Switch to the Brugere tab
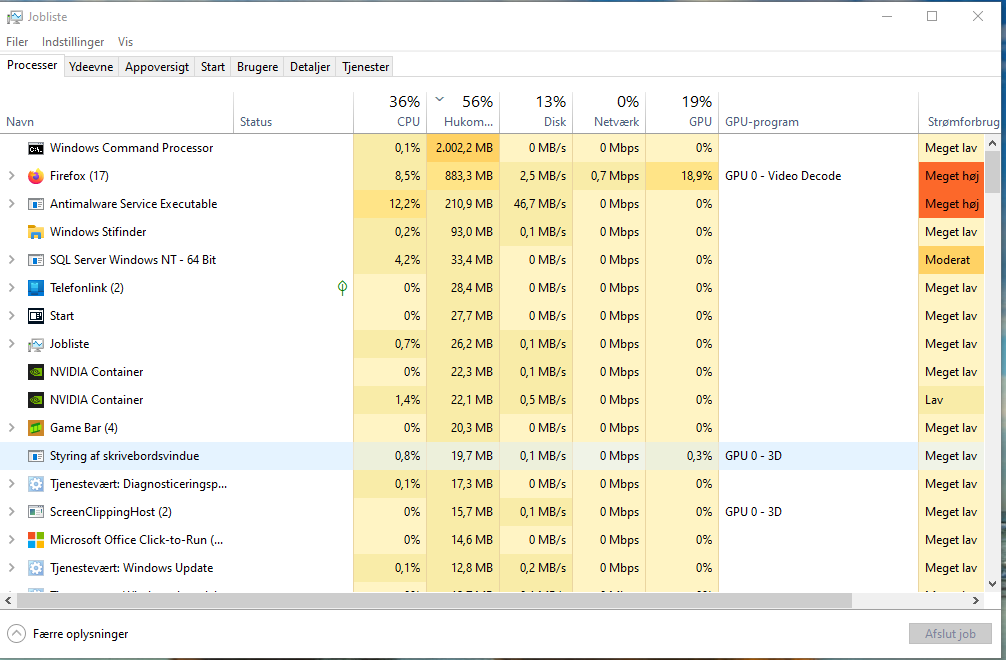This screenshot has height=660, width=1006. coord(257,67)
